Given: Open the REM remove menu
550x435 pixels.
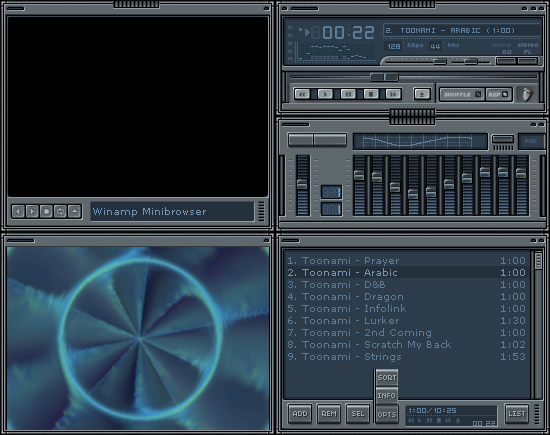Looking at the screenshot, I should point(329,414).
